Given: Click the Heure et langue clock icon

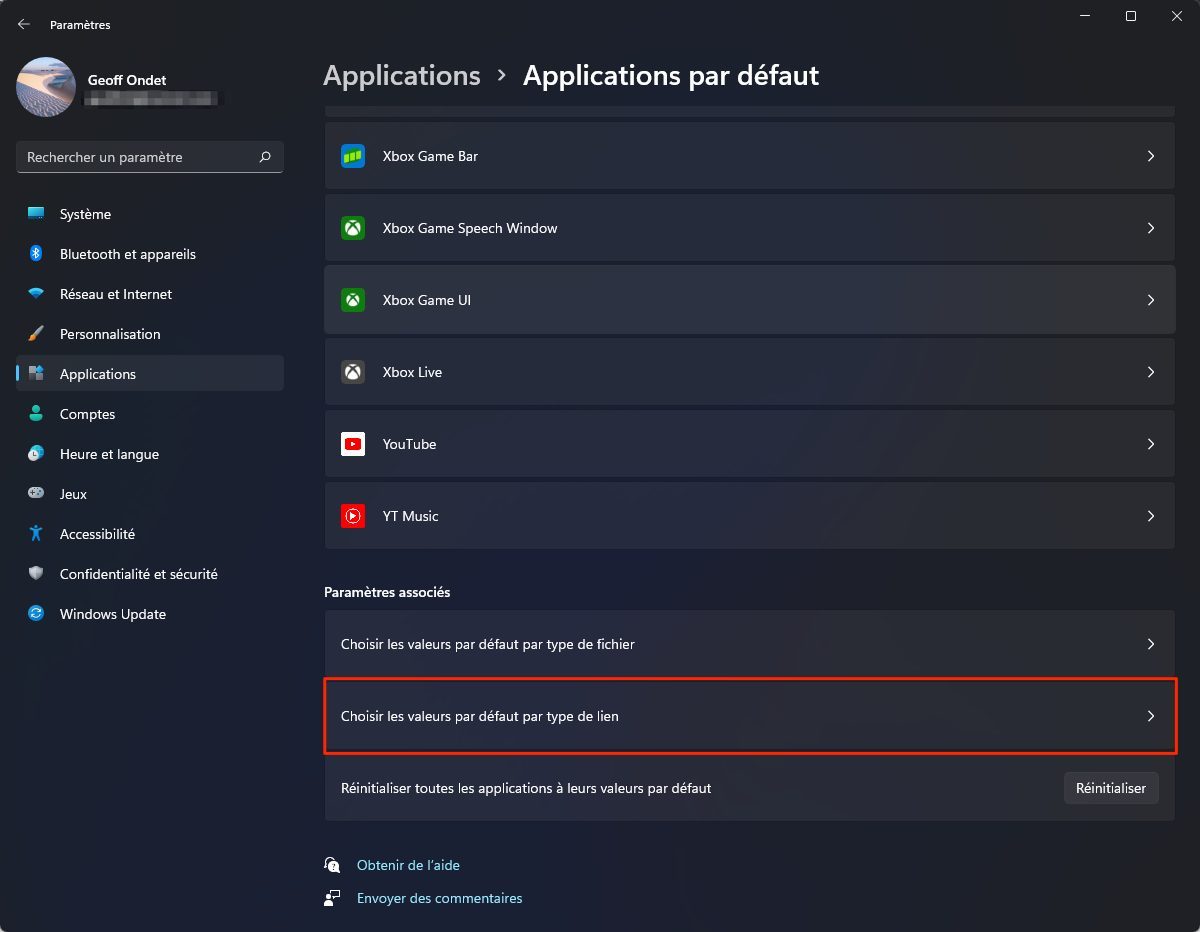Looking at the screenshot, I should 36,454.
